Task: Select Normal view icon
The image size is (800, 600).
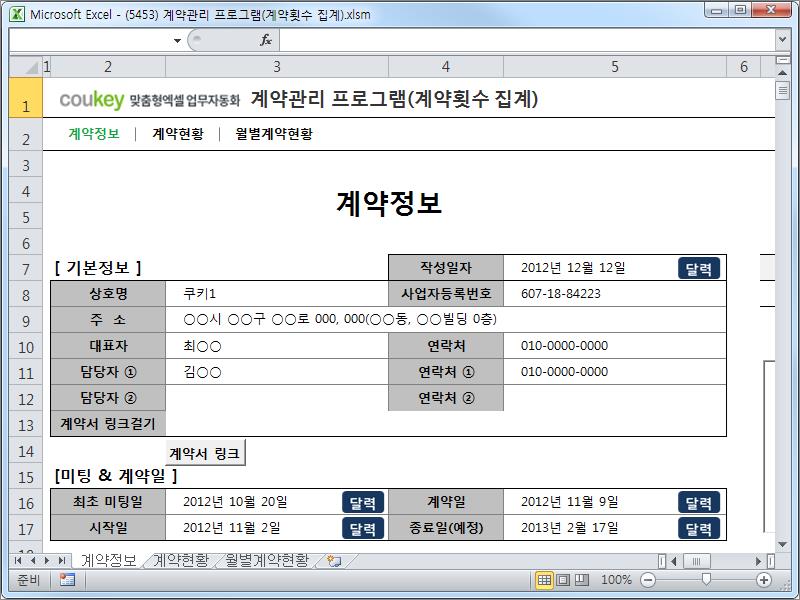Action: pyautogui.click(x=544, y=580)
